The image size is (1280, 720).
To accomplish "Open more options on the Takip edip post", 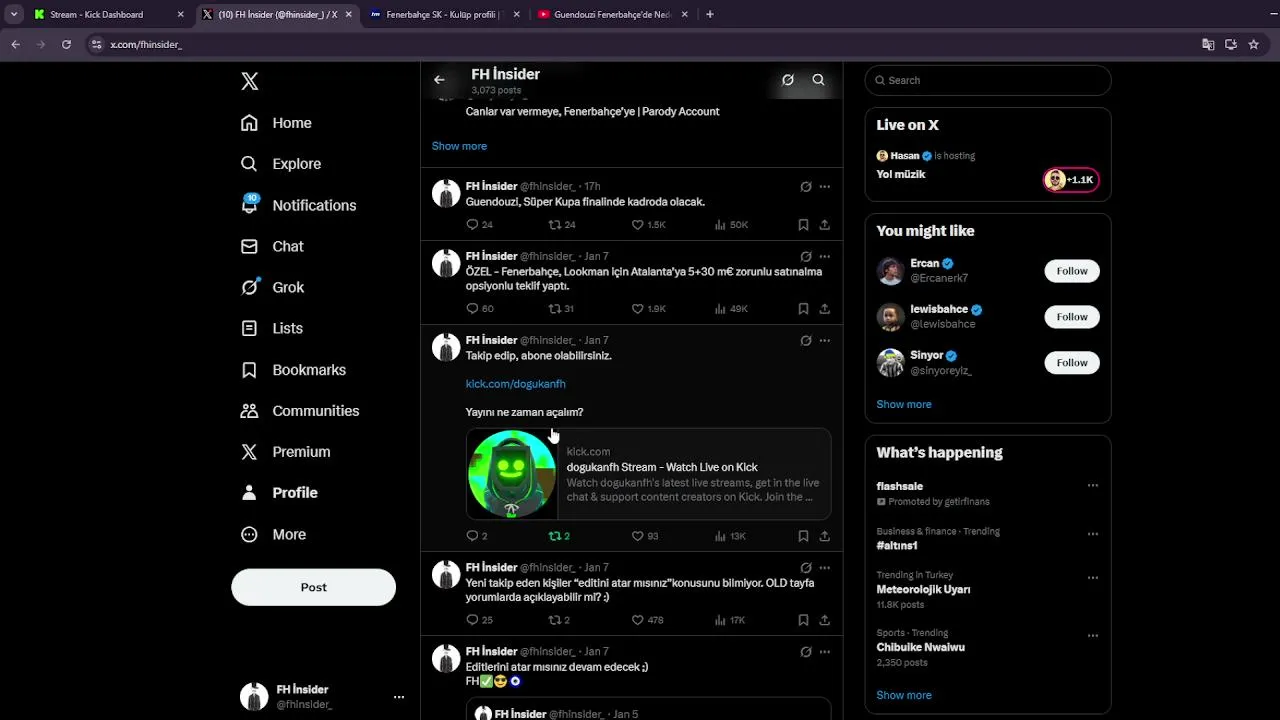I will click(825, 341).
